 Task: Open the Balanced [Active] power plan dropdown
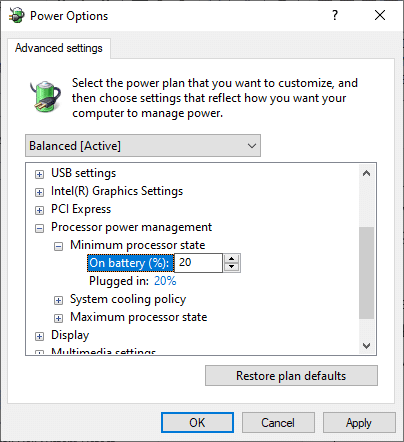click(143, 146)
